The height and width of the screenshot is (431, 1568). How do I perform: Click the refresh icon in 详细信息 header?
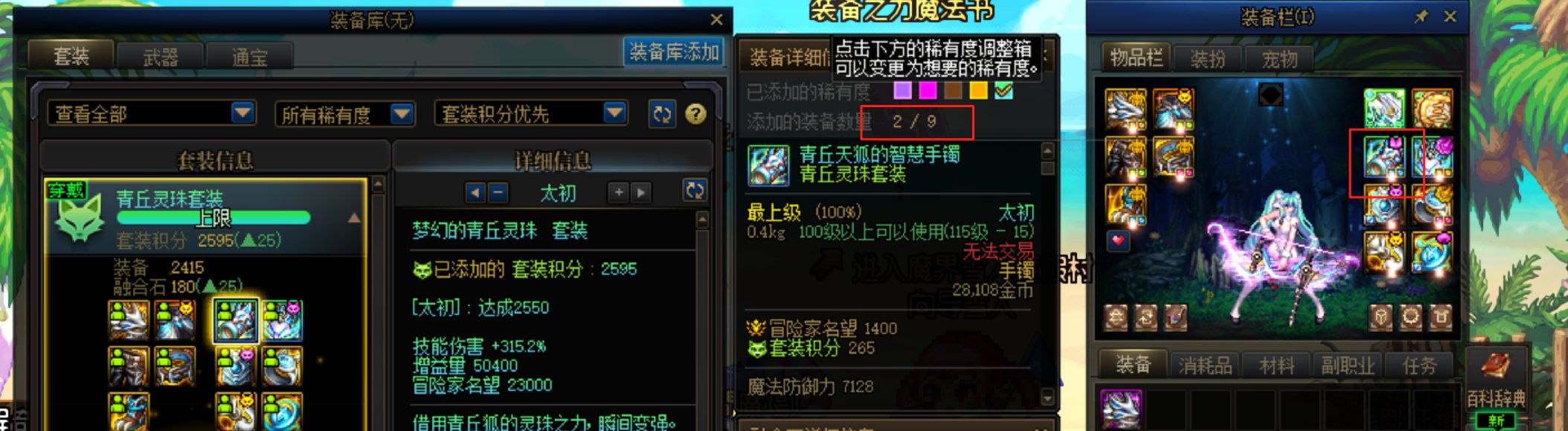coord(695,191)
